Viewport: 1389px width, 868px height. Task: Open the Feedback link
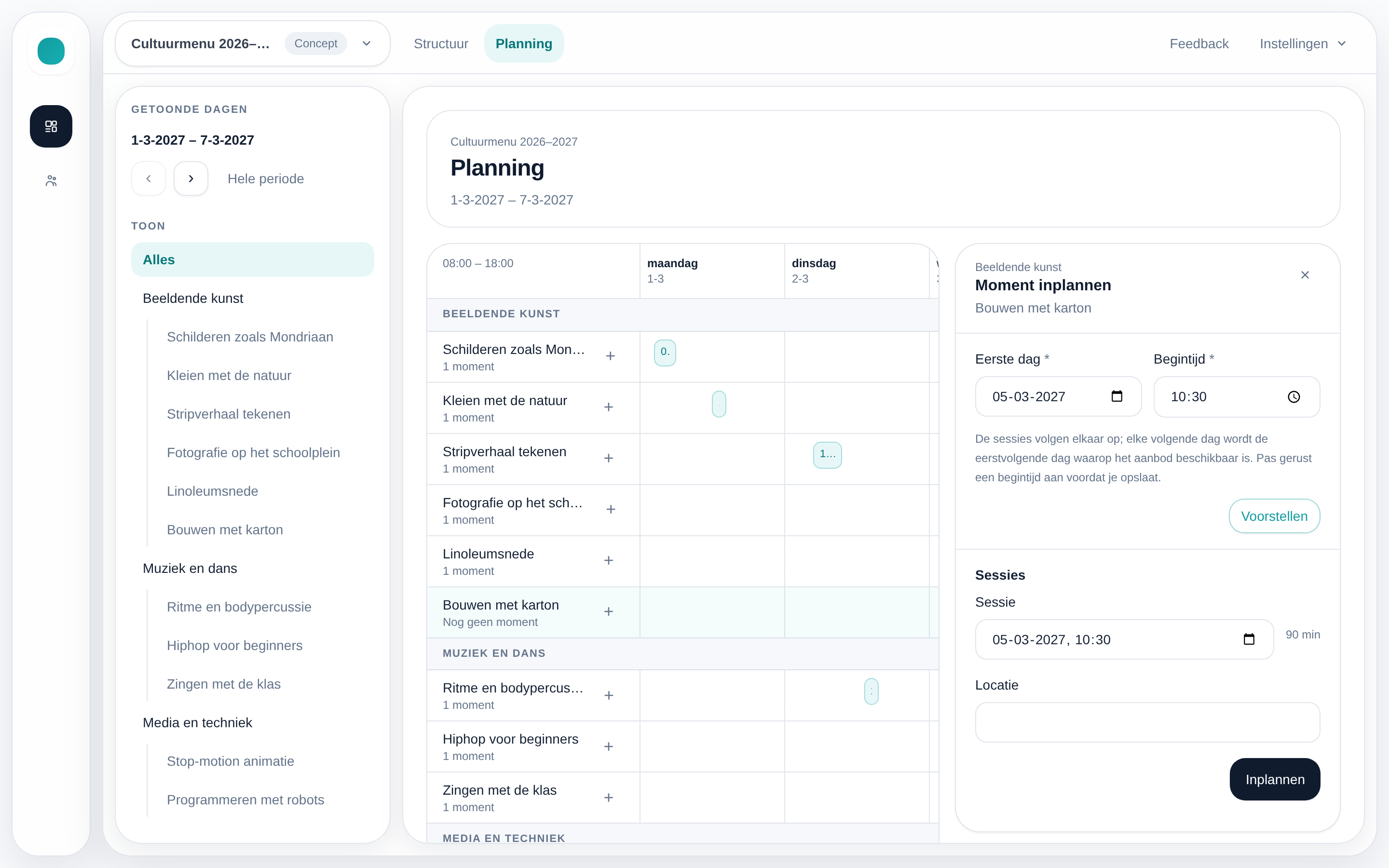pyautogui.click(x=1199, y=43)
